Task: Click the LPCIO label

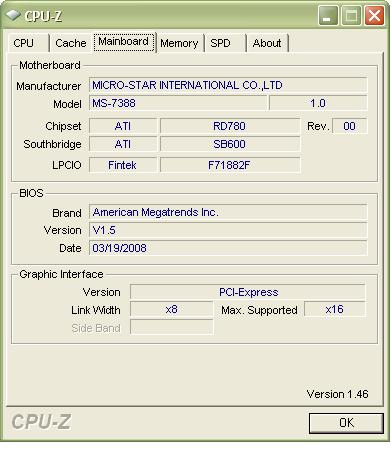Action: tap(67, 165)
